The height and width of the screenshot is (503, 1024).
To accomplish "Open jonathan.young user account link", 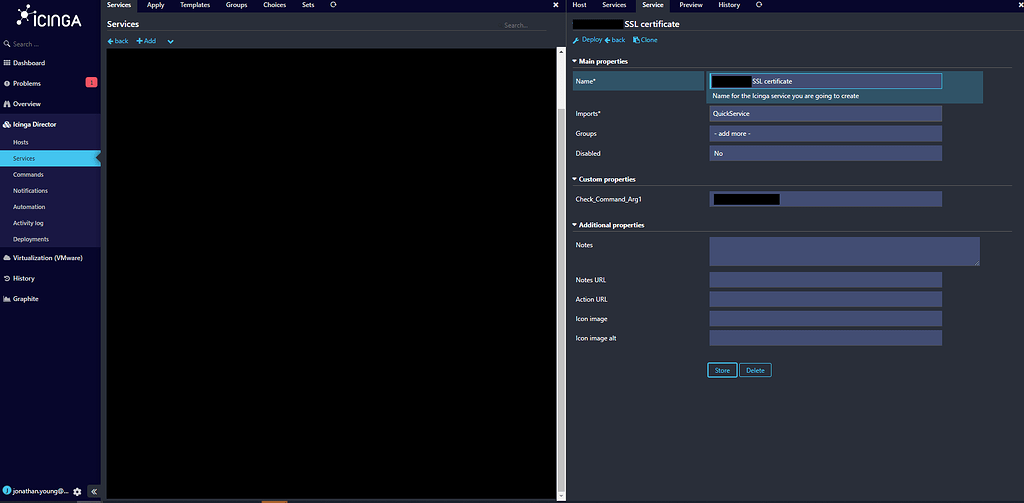I will [36, 491].
